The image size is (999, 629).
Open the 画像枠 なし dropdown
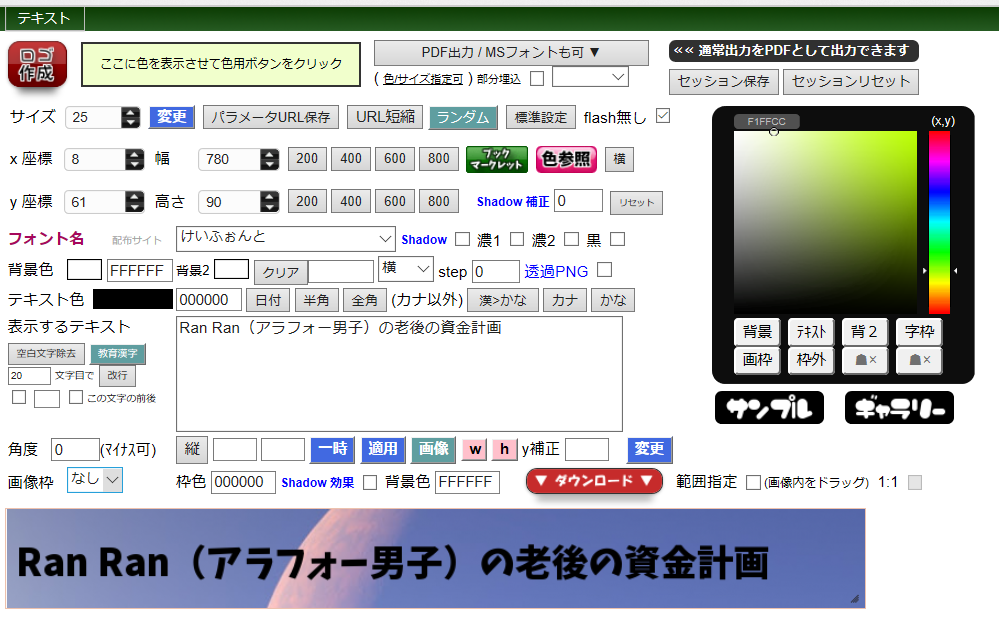point(95,480)
